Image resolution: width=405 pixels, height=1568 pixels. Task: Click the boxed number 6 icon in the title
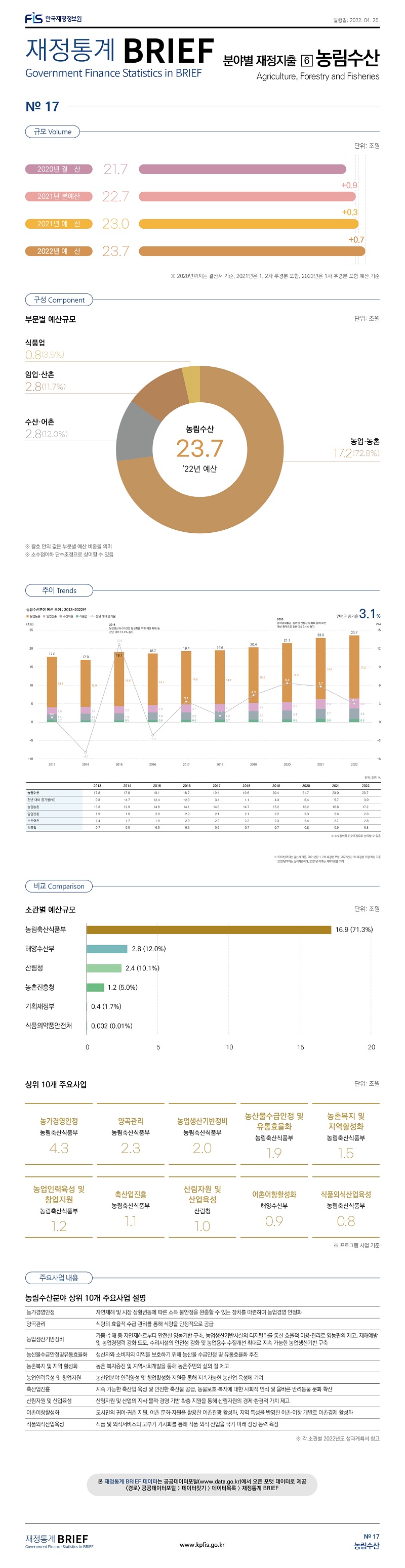307,60
